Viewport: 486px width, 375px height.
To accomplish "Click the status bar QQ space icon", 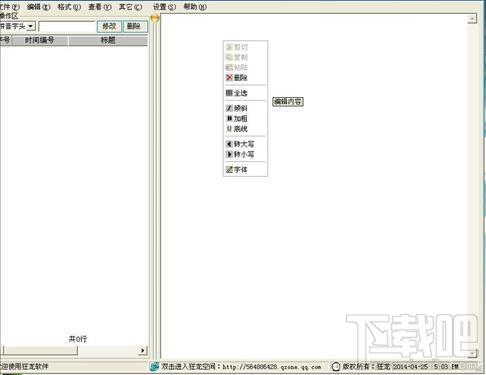I will (x=154, y=367).
